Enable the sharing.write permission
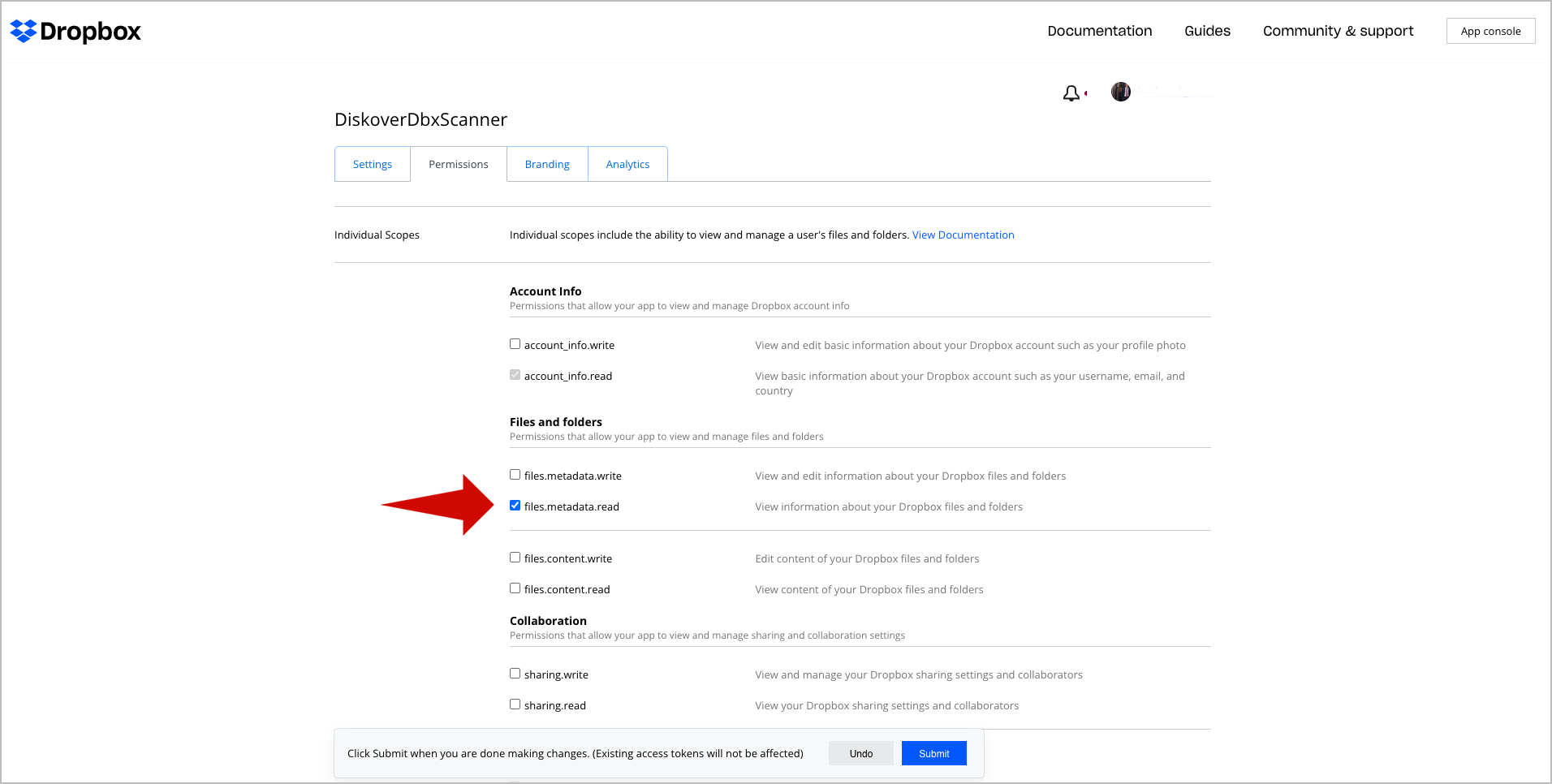This screenshot has height=784, width=1552. [x=515, y=673]
